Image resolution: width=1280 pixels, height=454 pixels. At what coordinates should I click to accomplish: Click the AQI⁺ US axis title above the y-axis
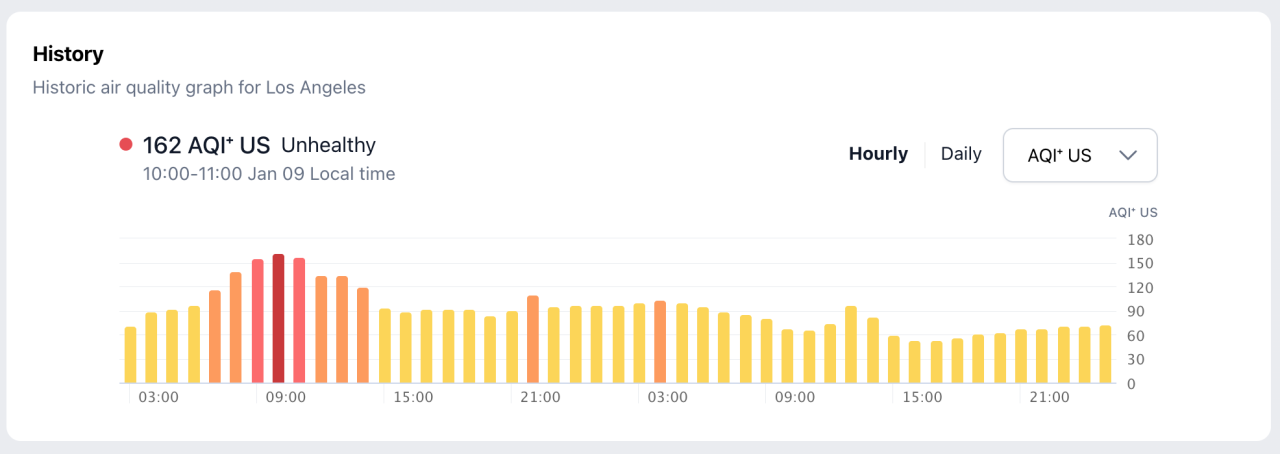(x=1132, y=212)
